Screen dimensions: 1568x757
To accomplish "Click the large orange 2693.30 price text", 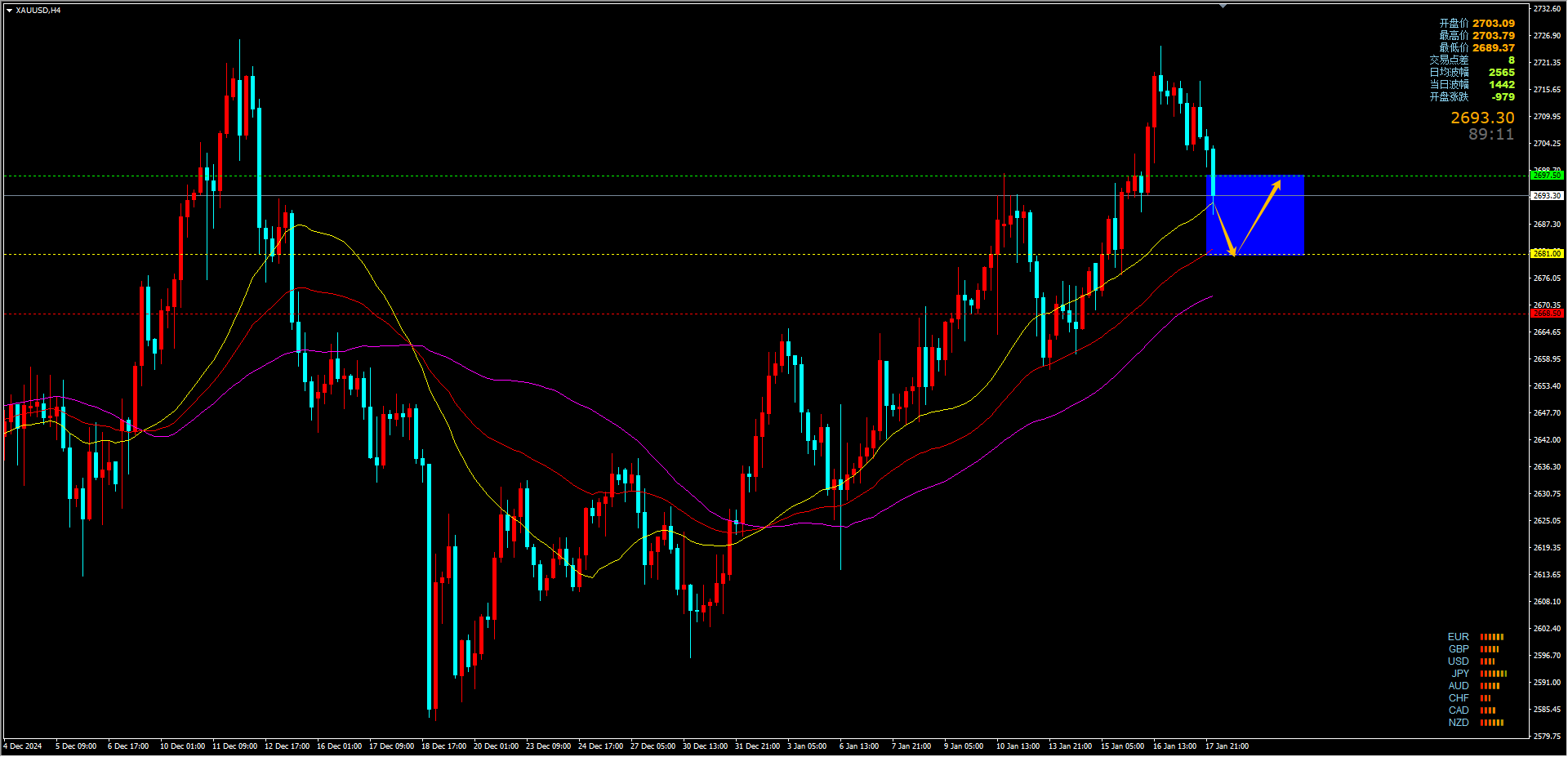I will [x=1482, y=118].
